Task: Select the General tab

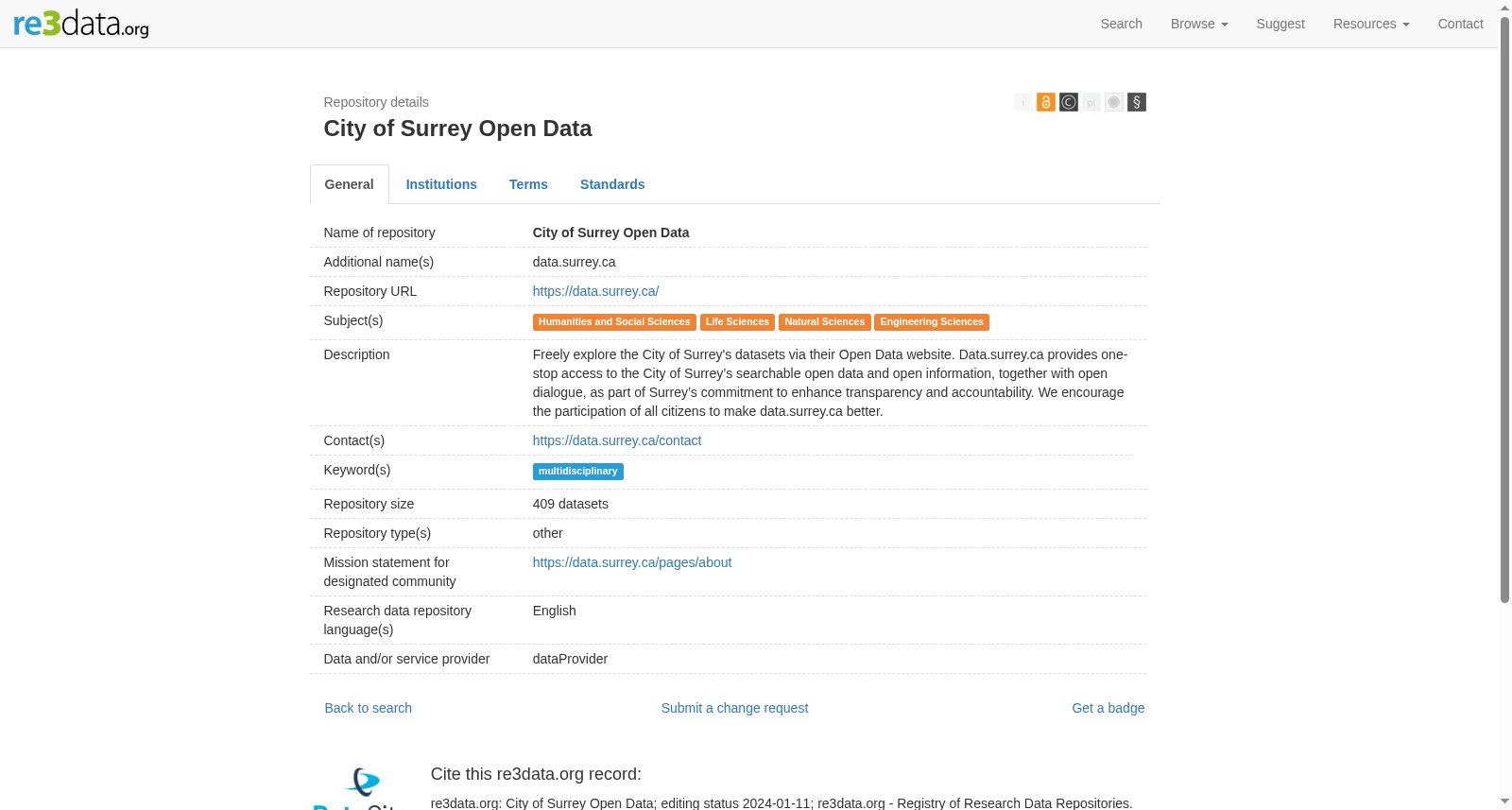Action: coord(350,184)
